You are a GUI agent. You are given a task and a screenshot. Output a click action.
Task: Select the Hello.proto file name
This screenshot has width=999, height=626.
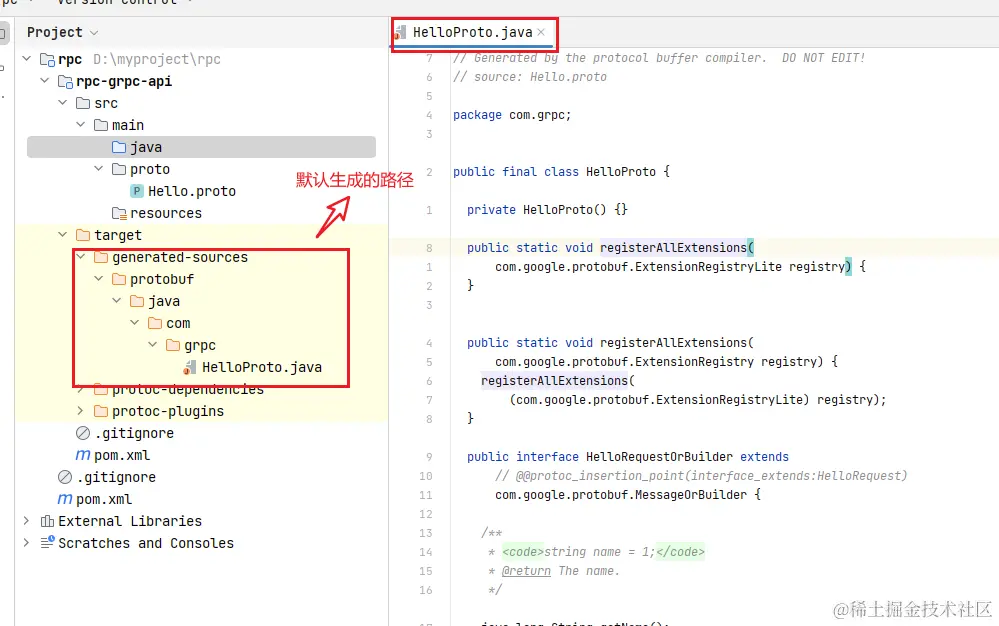(x=192, y=191)
